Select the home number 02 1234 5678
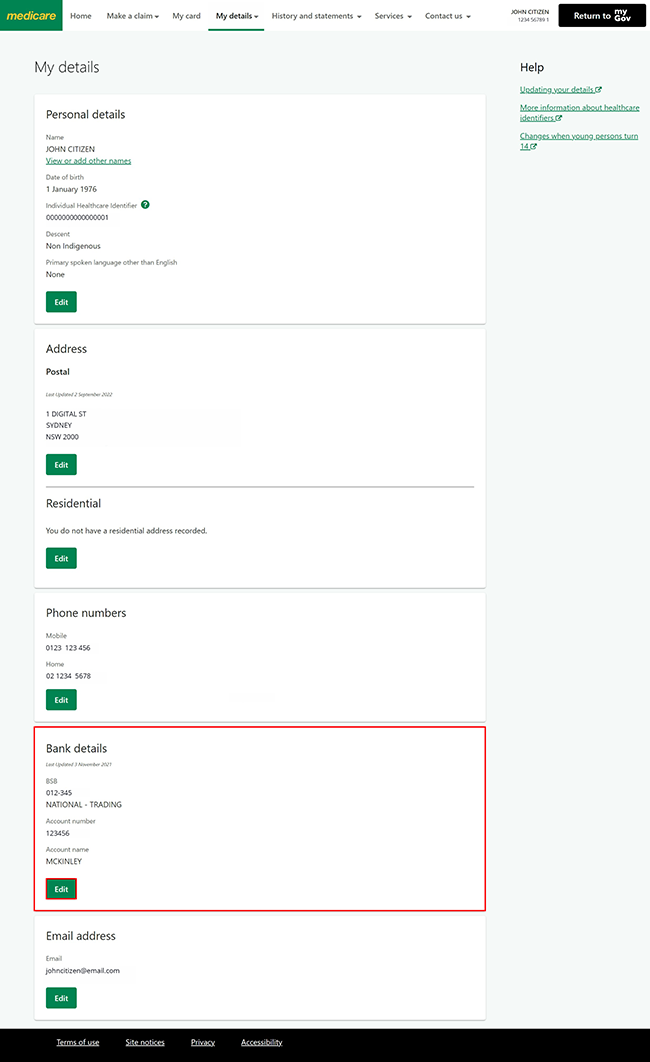 68,676
